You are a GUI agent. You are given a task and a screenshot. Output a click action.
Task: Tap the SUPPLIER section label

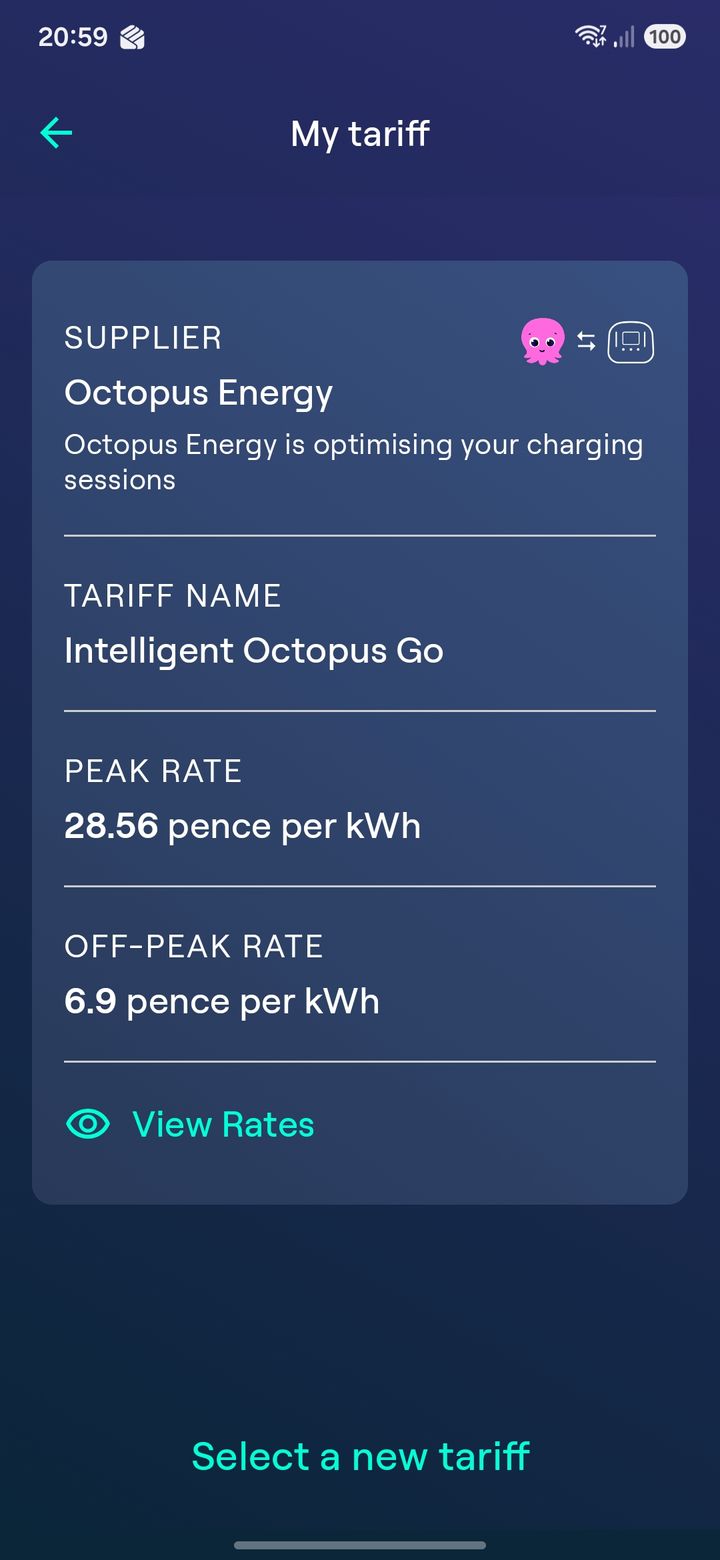(x=143, y=338)
